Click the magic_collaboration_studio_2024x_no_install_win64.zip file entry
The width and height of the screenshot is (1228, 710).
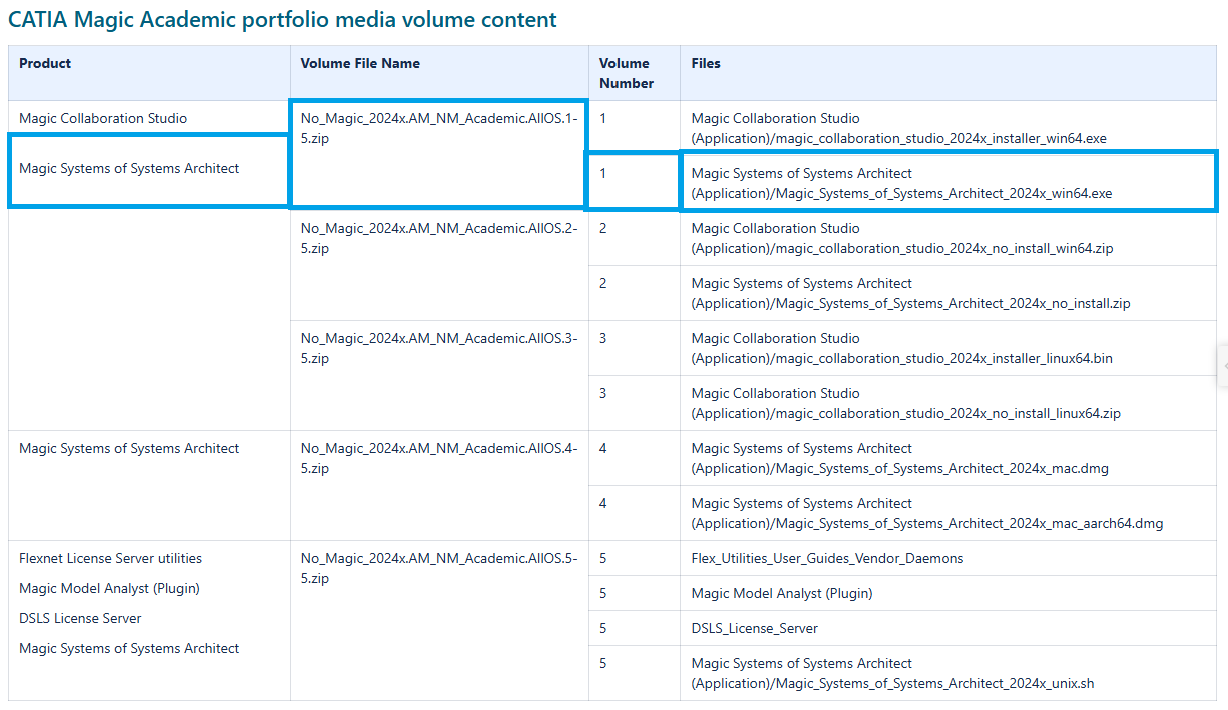[x=902, y=238]
